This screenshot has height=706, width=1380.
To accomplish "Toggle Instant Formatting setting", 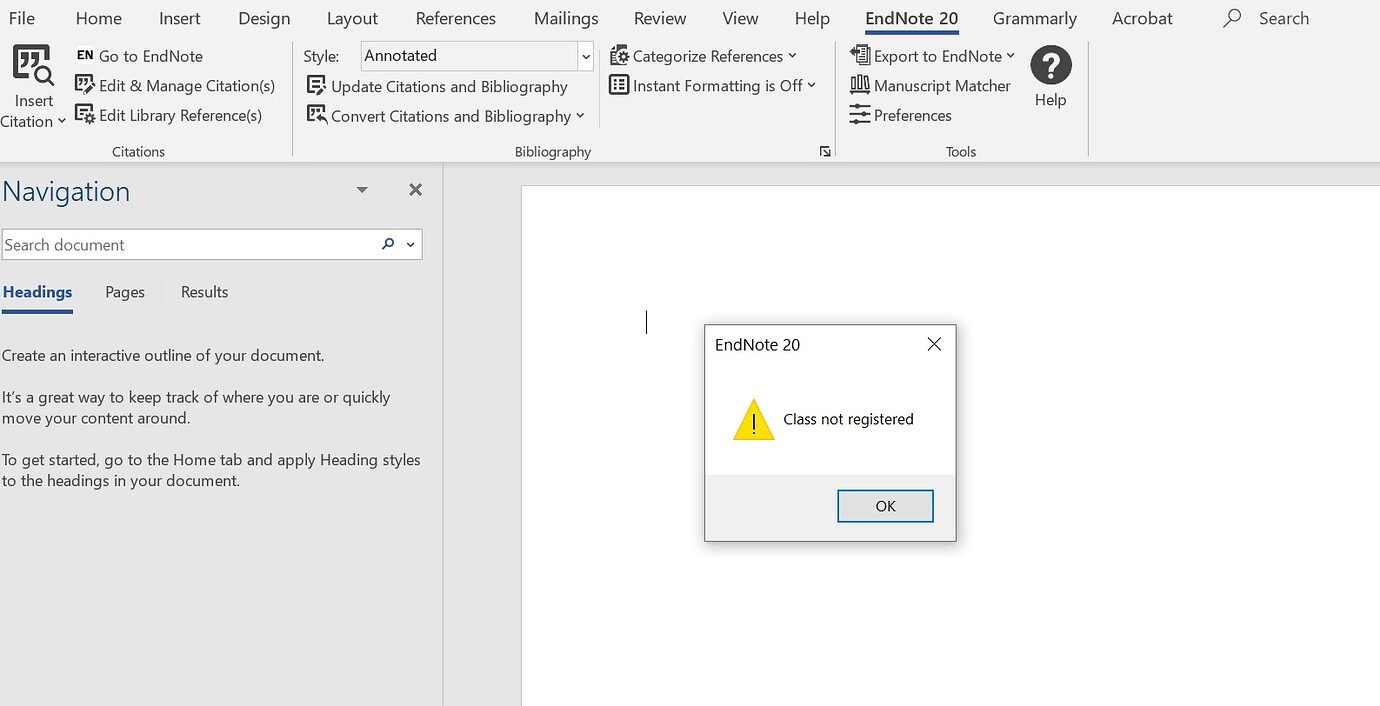I will click(712, 85).
